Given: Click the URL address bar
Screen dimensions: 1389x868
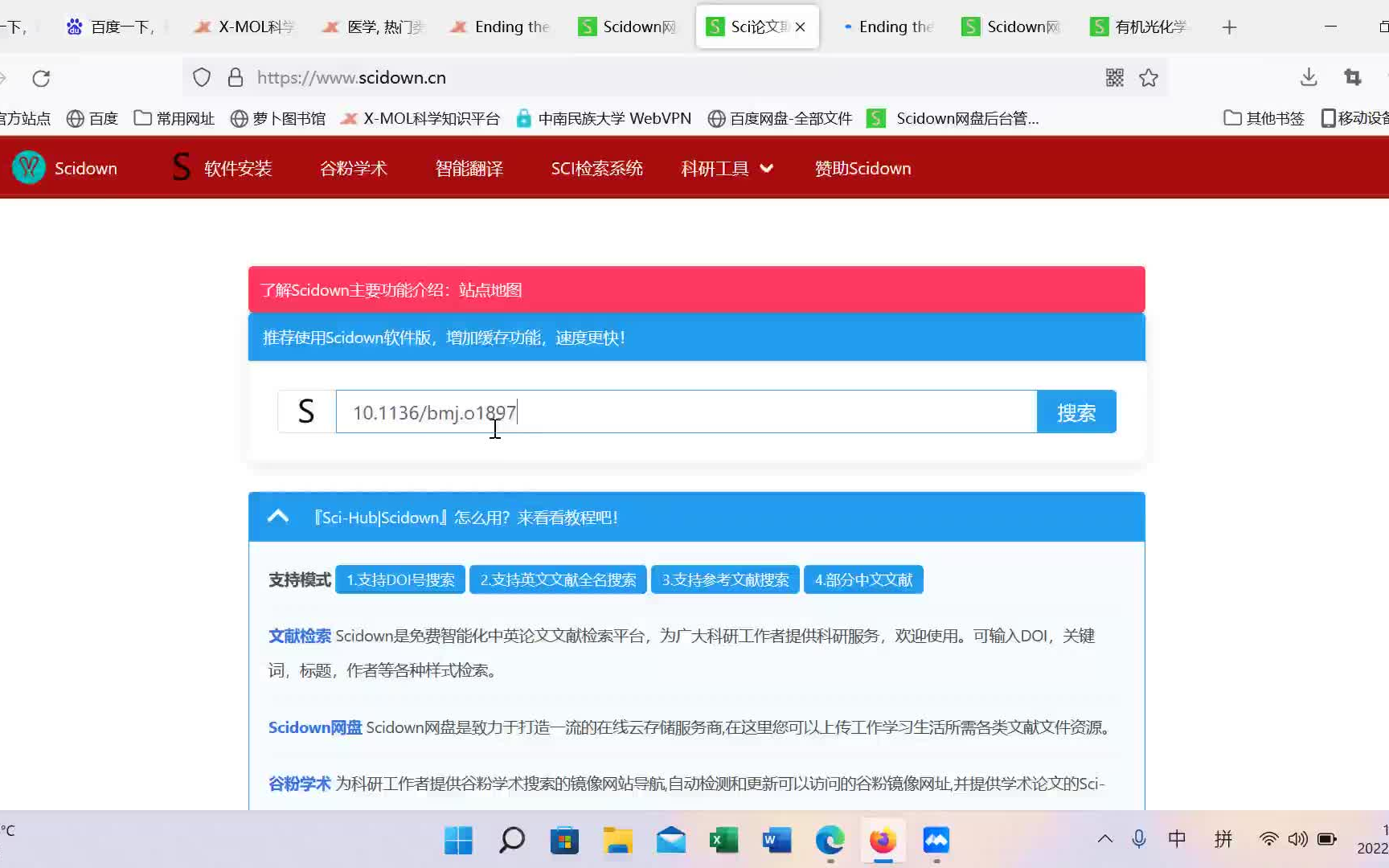Looking at the screenshot, I should click(675, 78).
